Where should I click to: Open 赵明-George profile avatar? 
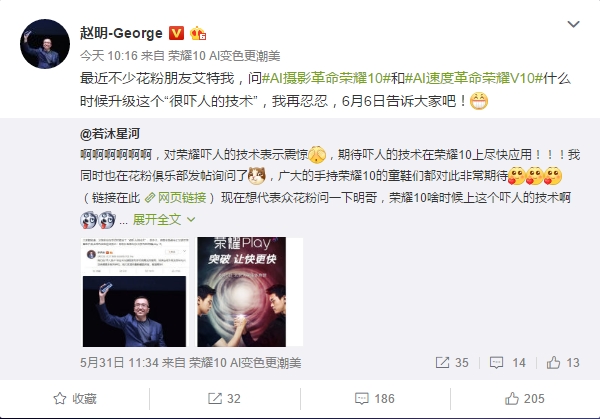pos(45,44)
